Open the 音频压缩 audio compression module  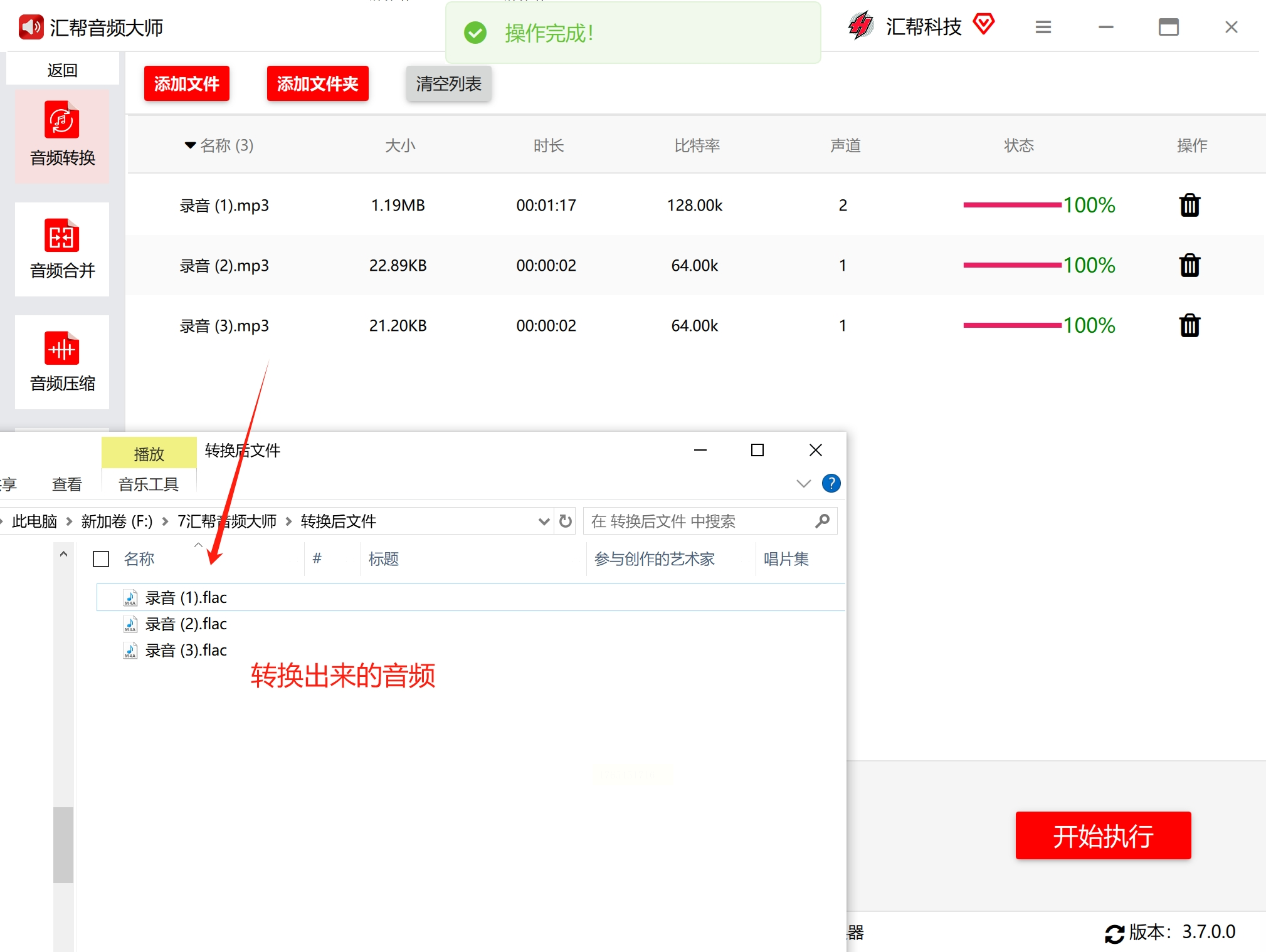tap(62, 362)
